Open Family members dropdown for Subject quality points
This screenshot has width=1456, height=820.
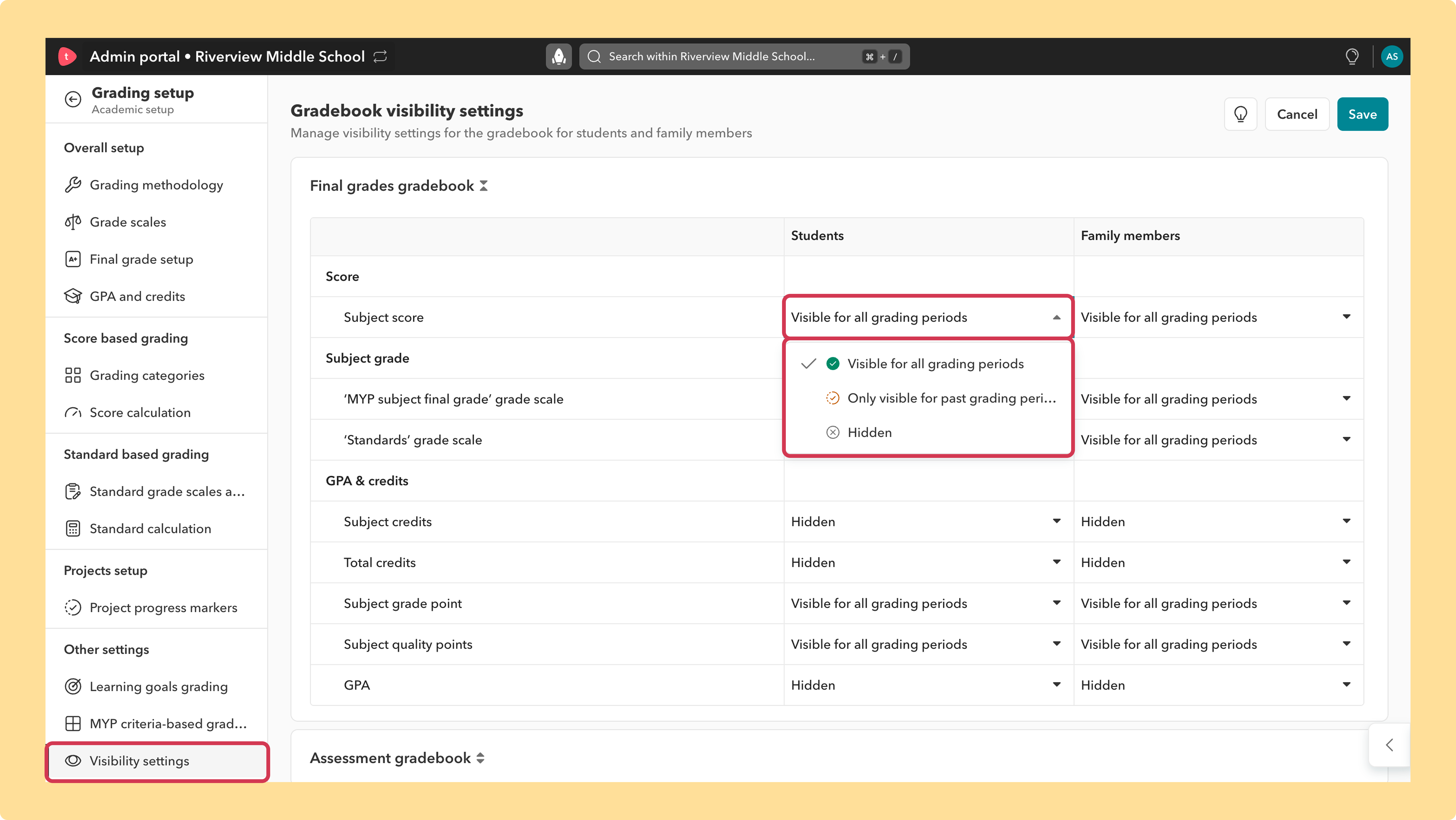pyautogui.click(x=1218, y=644)
